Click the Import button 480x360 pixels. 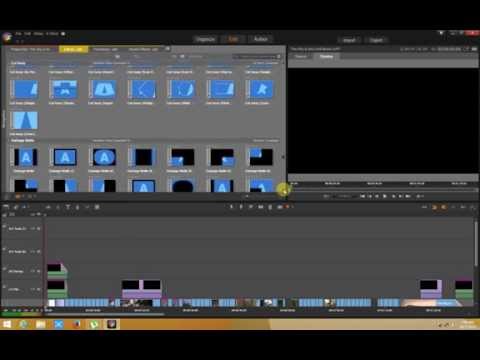(x=349, y=40)
